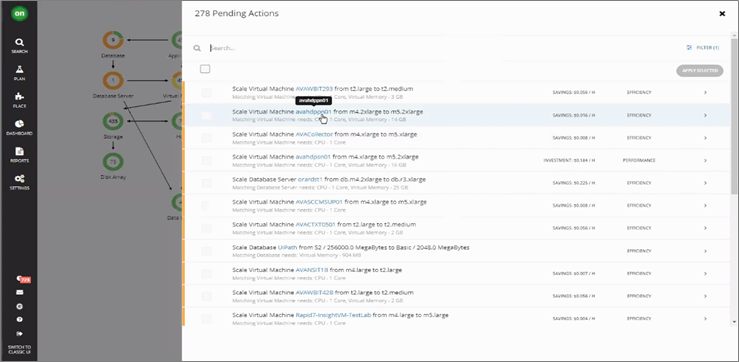This screenshot has width=739, height=362.
Task: Select the Database Server node in the background chain
Action: click(x=113, y=81)
